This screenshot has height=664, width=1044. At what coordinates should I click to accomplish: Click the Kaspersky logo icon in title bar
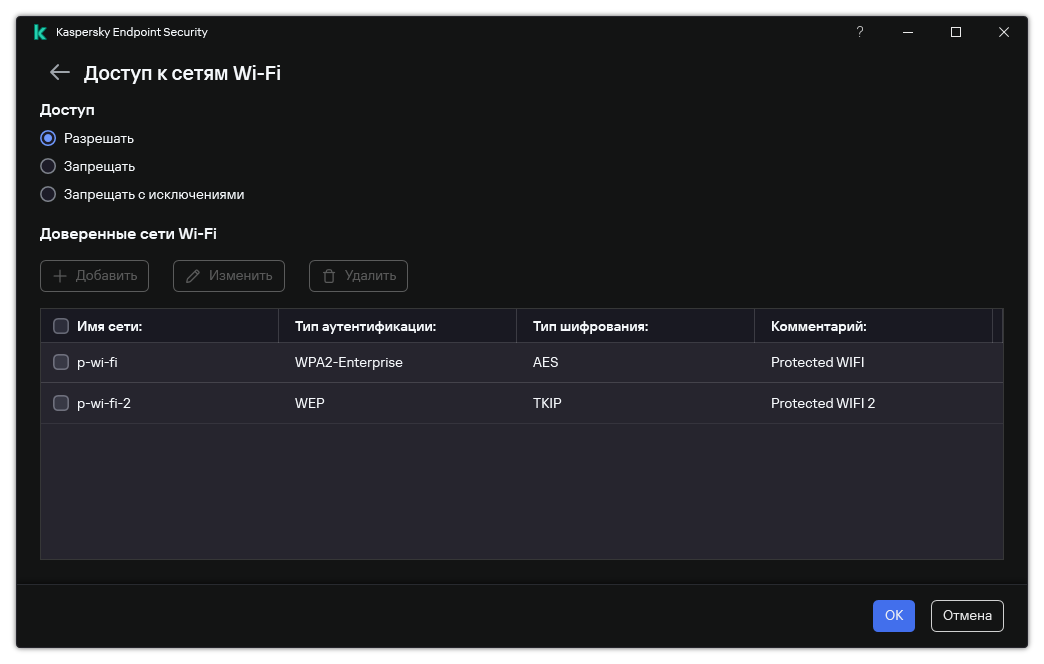point(40,32)
